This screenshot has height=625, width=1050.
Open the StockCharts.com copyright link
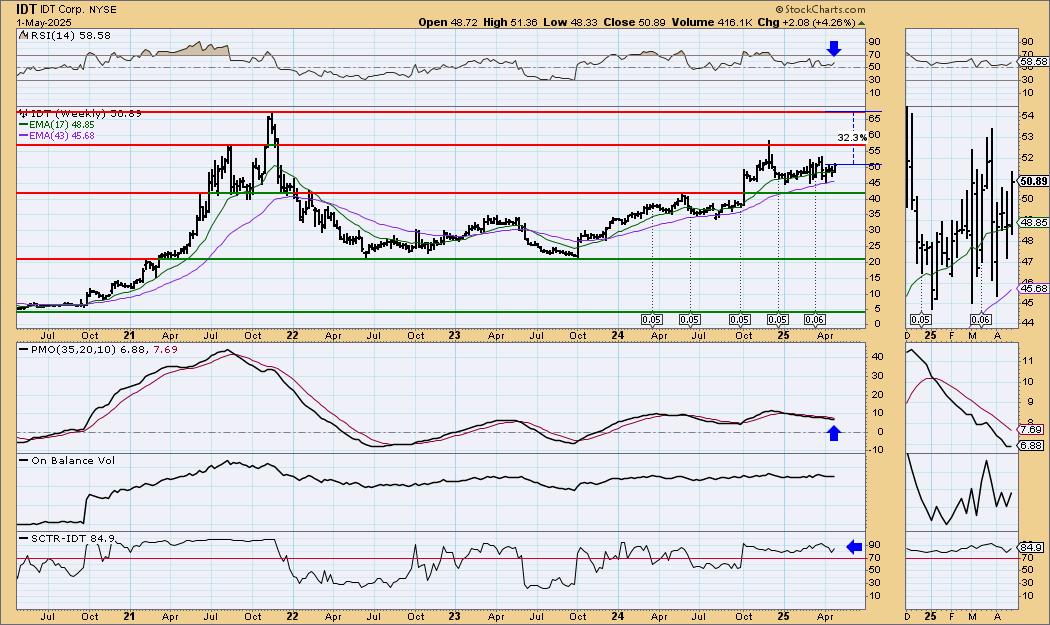(x=820, y=9)
